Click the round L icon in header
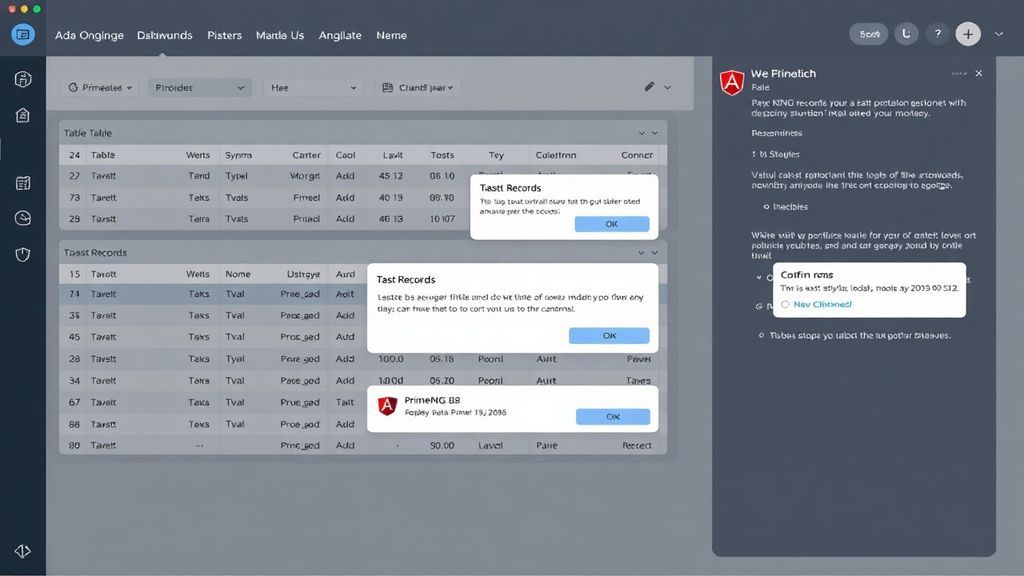Viewport: 1024px width, 576px height. 906,34
